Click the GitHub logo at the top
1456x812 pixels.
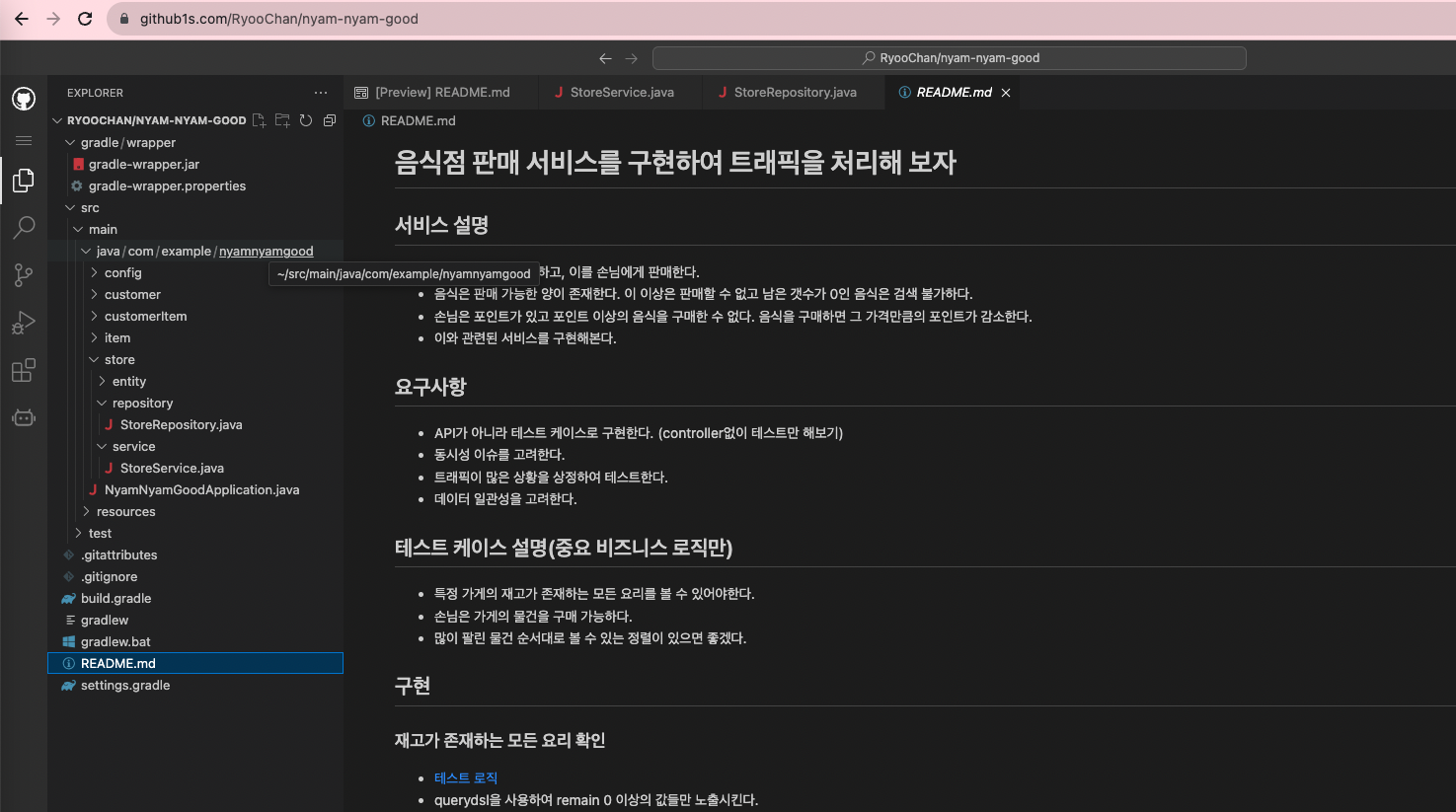tap(24, 98)
